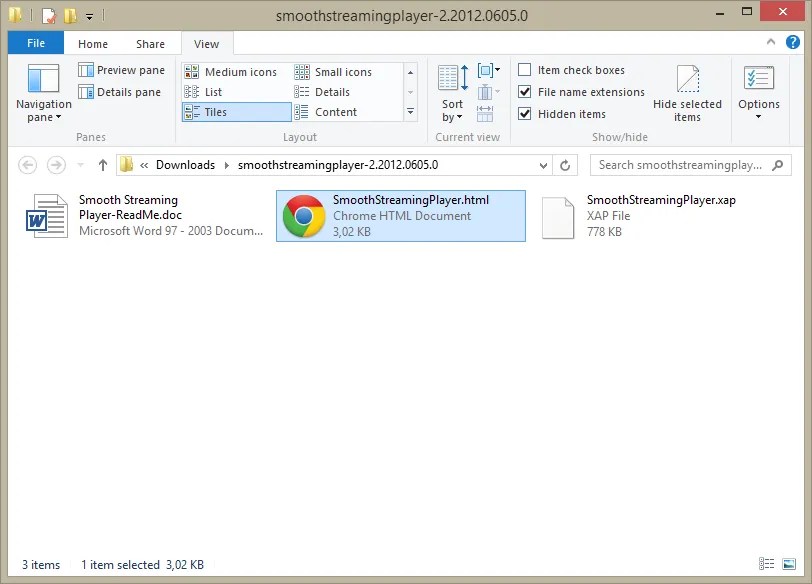Viewport: 812px width, 584px height.
Task: Toggle the Preview pane
Action: pos(121,70)
